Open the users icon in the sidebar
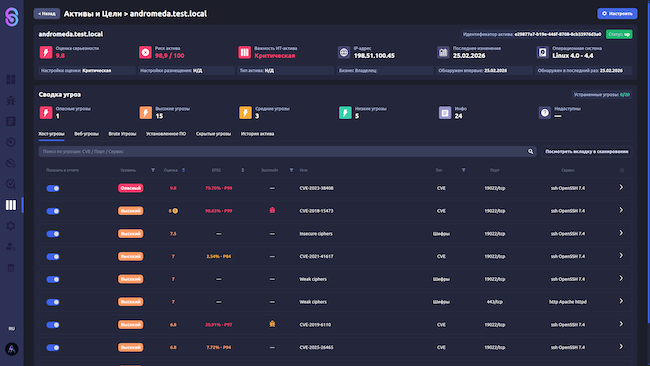 coord(11,247)
